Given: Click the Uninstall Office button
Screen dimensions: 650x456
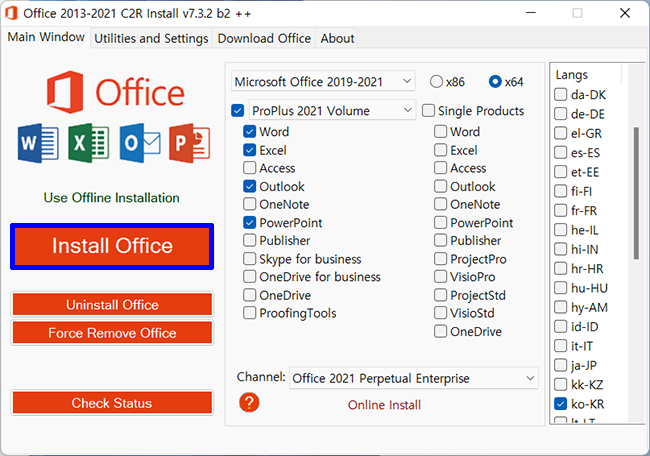Looking at the screenshot, I should [112, 305].
